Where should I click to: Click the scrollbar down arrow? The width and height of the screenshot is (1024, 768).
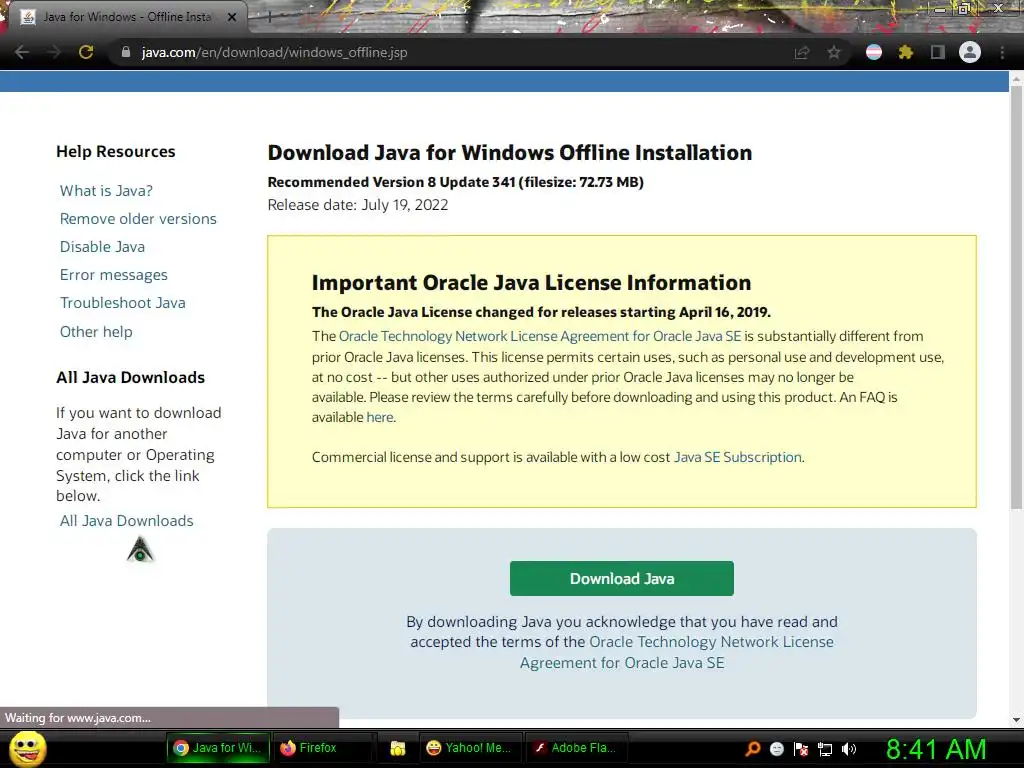(x=1016, y=720)
